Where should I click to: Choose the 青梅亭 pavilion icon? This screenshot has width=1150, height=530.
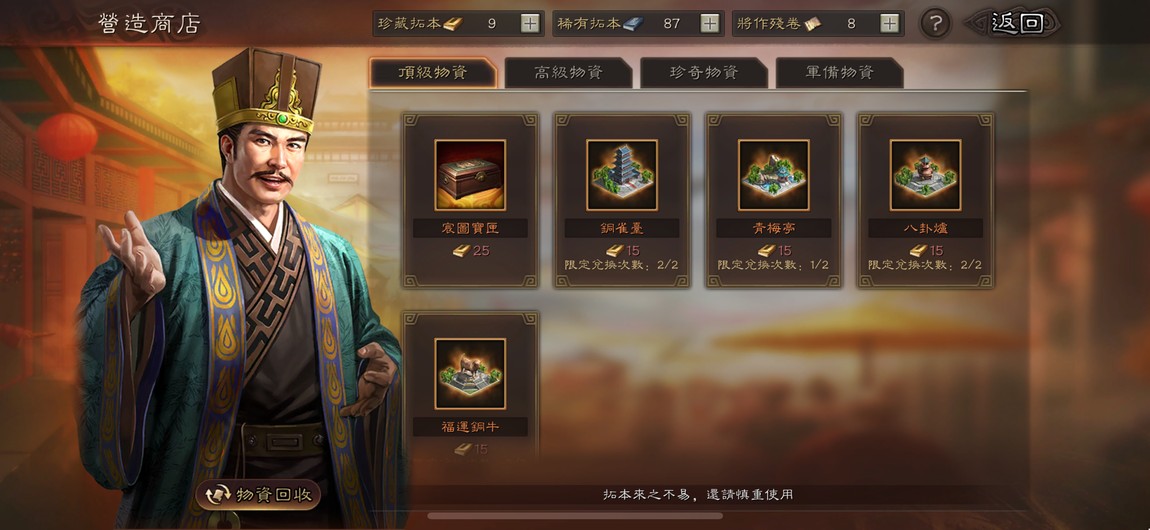pos(774,175)
